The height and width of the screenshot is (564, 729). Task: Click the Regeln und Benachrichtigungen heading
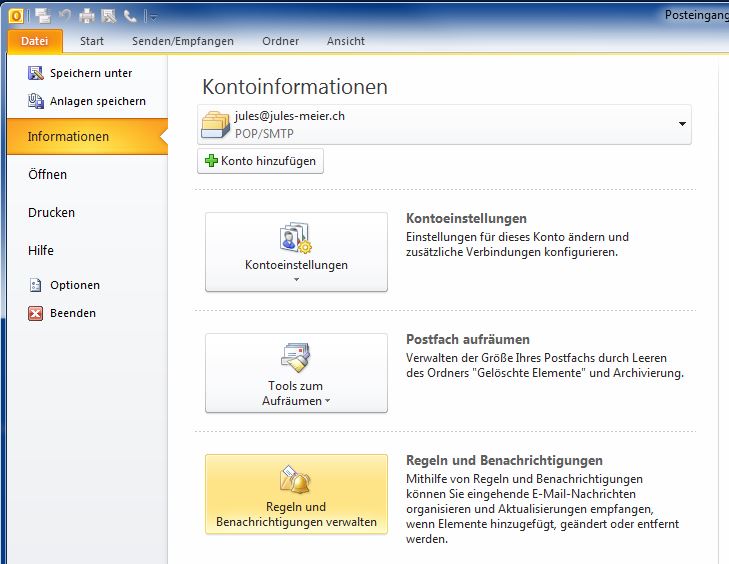504,460
